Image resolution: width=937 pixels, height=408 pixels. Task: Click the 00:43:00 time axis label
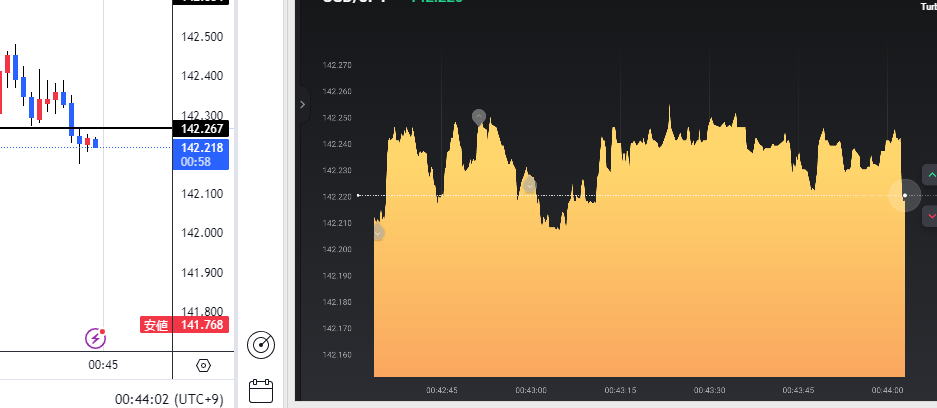coord(530,390)
